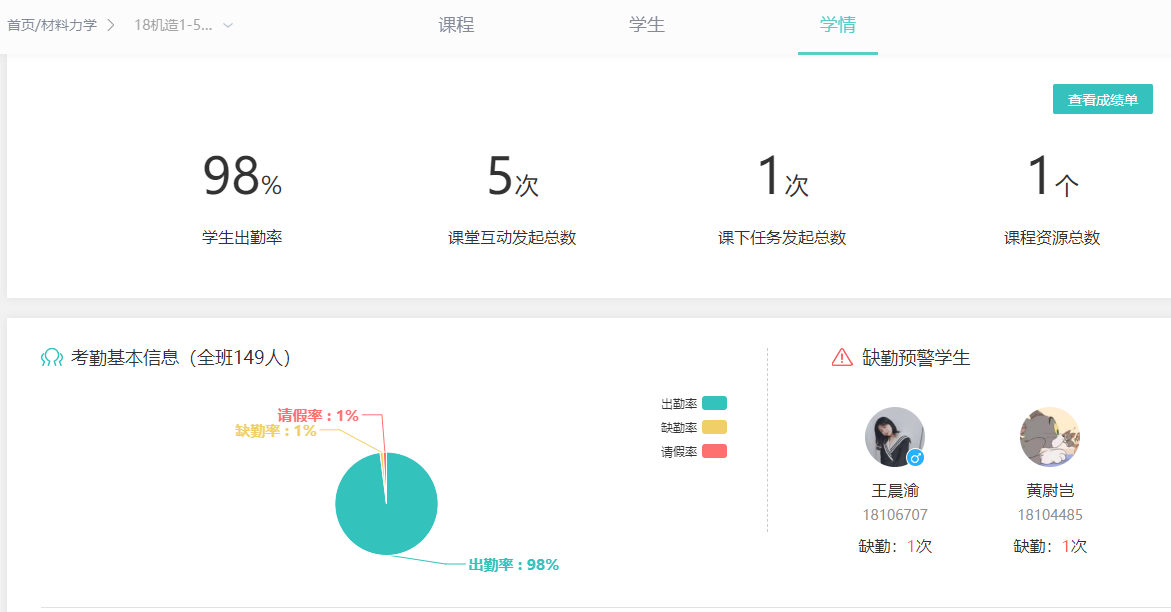Toggle the yellow 缺勤率 legend swatch
The width and height of the screenshot is (1171, 612).
click(714, 427)
